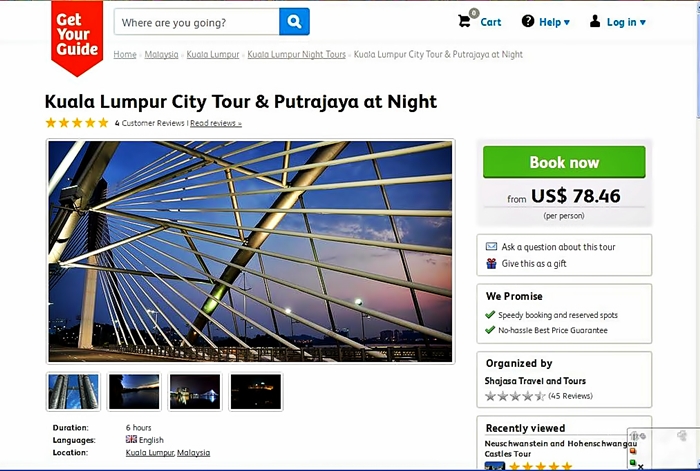Image resolution: width=700 pixels, height=471 pixels.
Task: Open the Read reviews link
Action: (x=216, y=123)
